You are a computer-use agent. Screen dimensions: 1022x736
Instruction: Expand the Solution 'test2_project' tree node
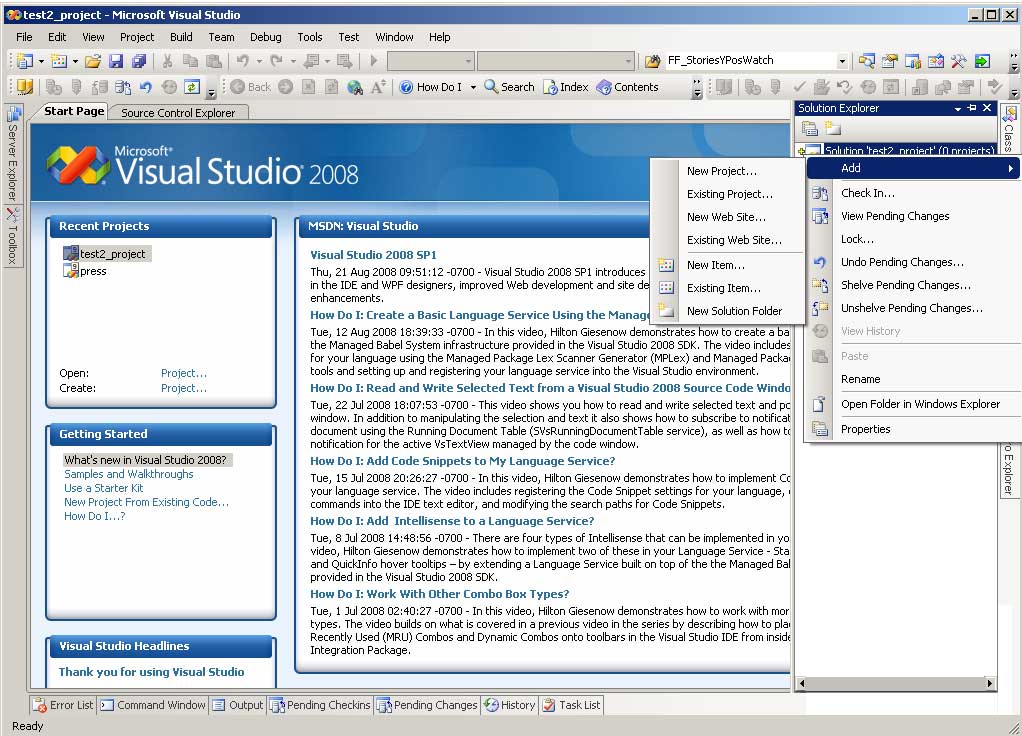[801, 151]
